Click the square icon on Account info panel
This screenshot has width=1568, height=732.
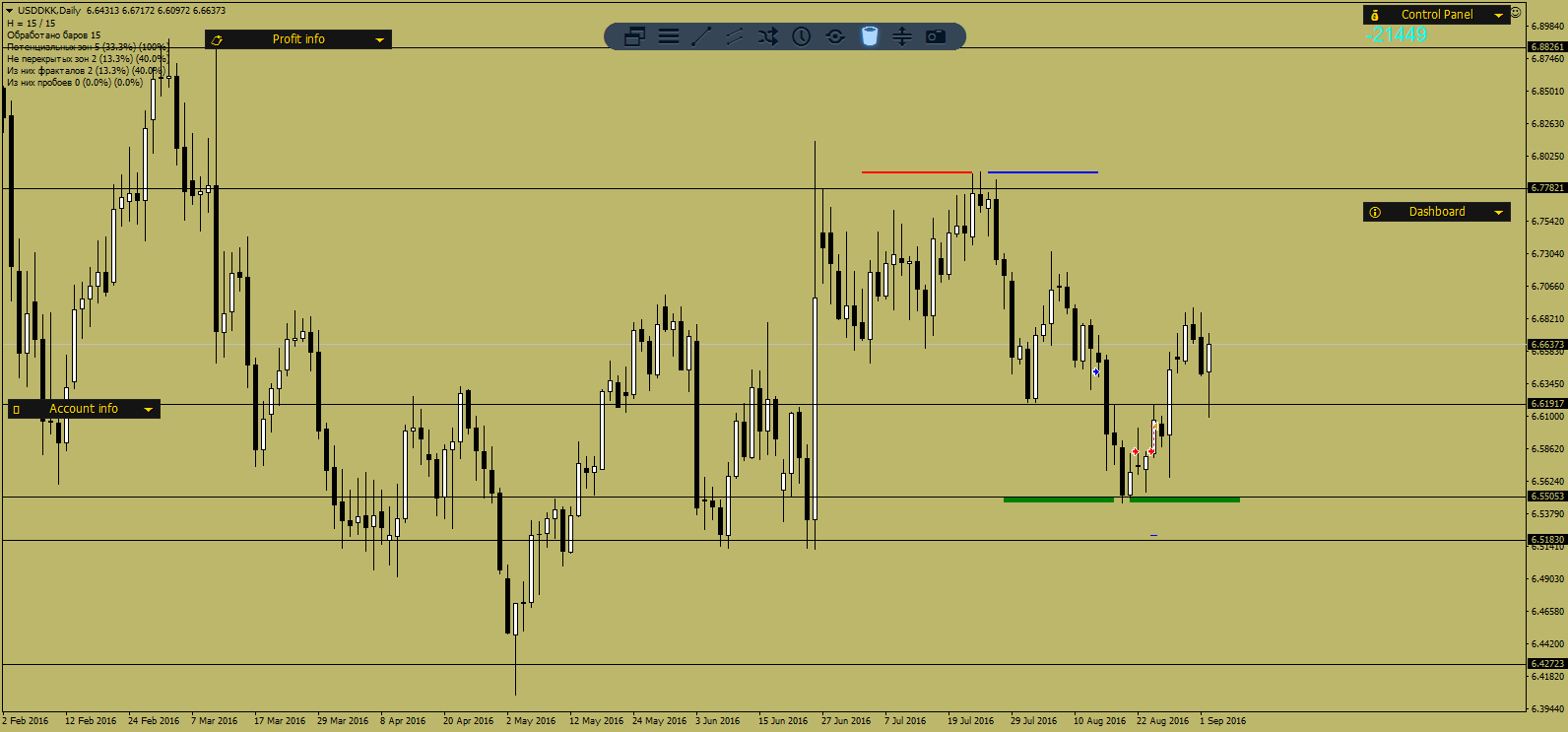tap(16, 409)
